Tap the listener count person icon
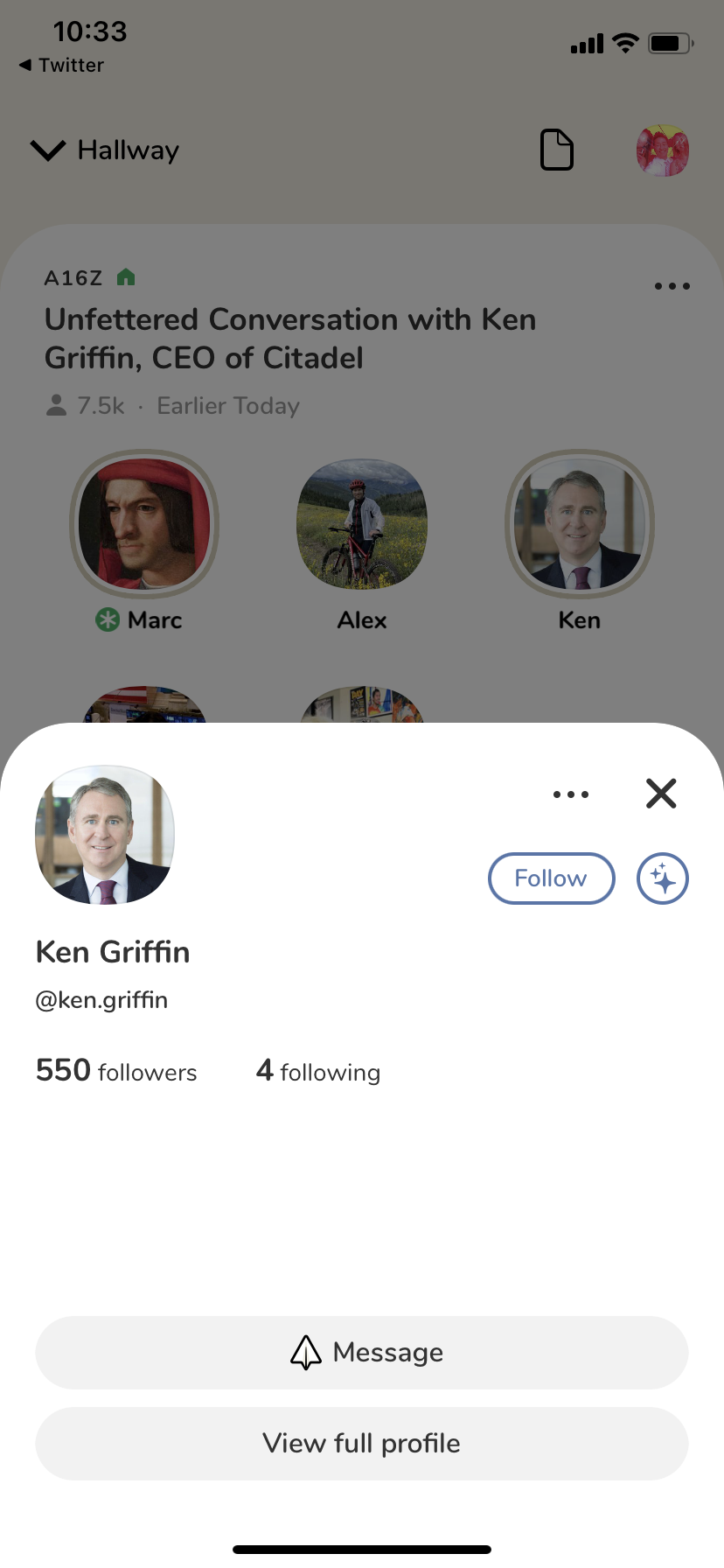Viewport: 724px width, 1568px height. [x=56, y=405]
